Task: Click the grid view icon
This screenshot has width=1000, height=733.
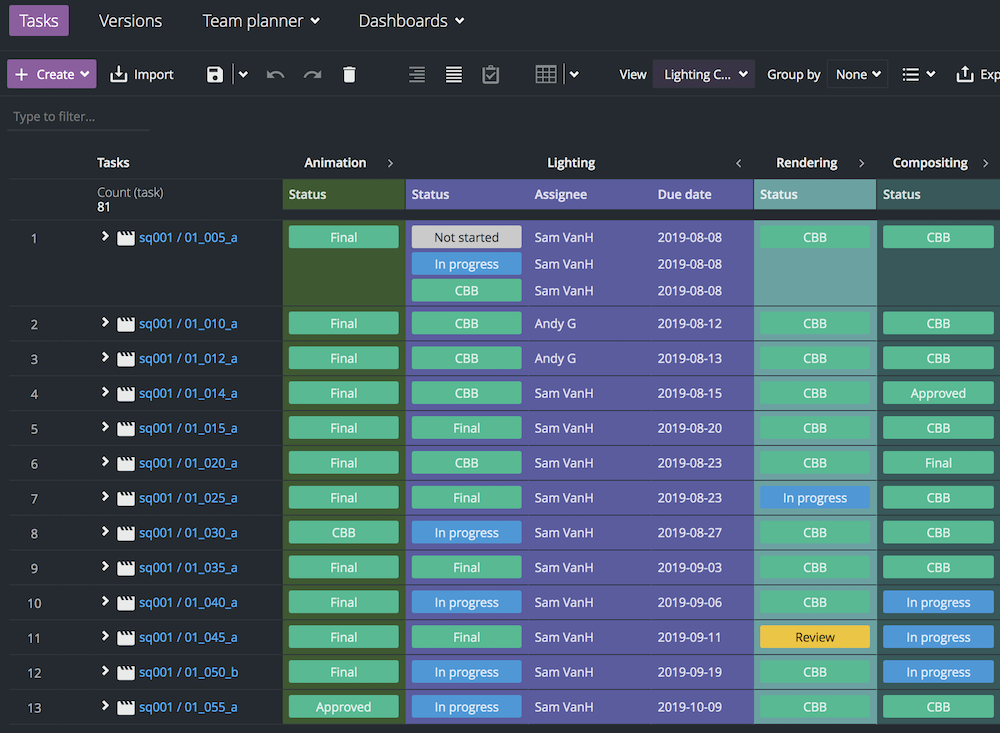Action: (x=545, y=74)
